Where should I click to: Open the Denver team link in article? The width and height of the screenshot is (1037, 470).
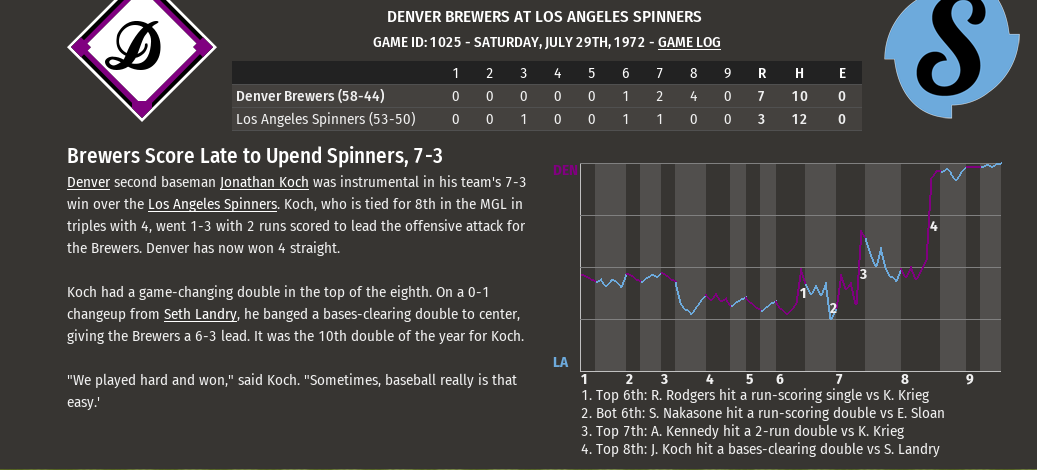click(88, 183)
